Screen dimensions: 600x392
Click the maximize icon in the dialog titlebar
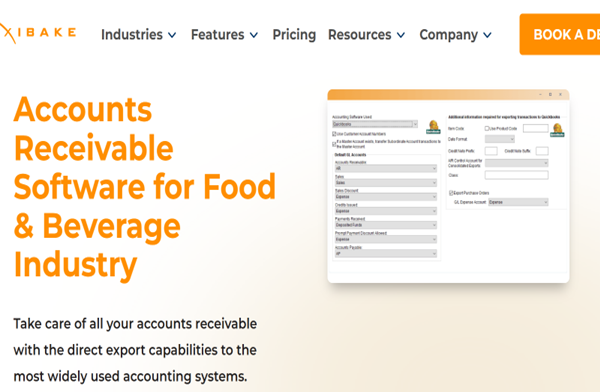pos(550,95)
